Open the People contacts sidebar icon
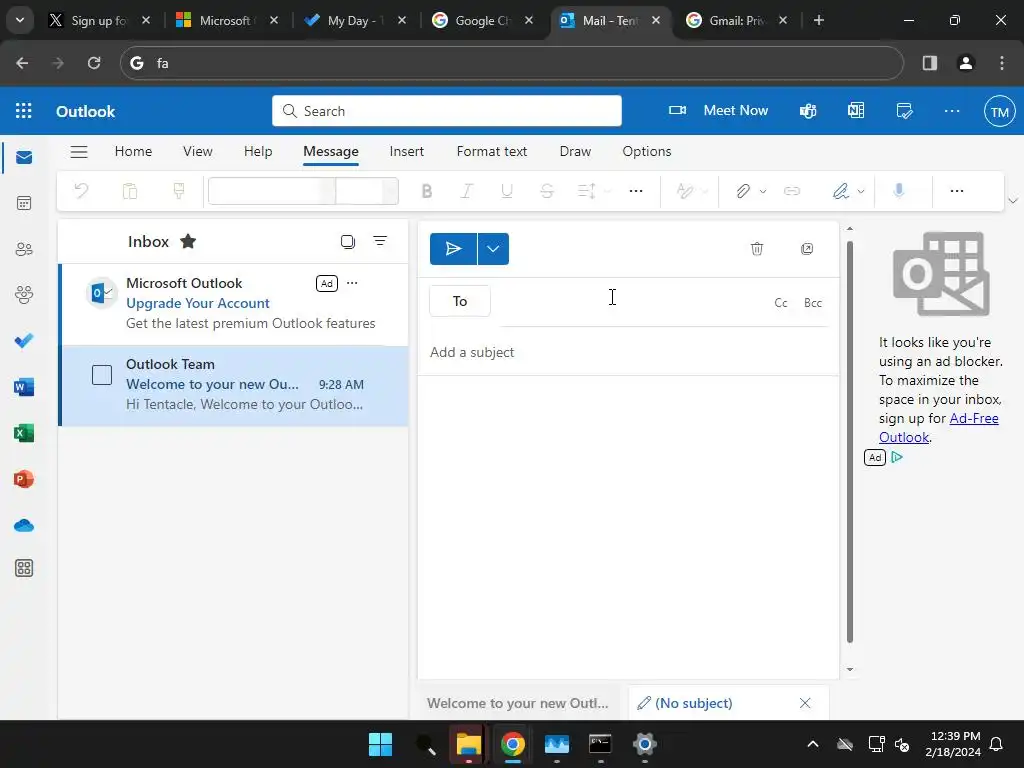Viewport: 1024px width, 768px height. click(x=24, y=249)
